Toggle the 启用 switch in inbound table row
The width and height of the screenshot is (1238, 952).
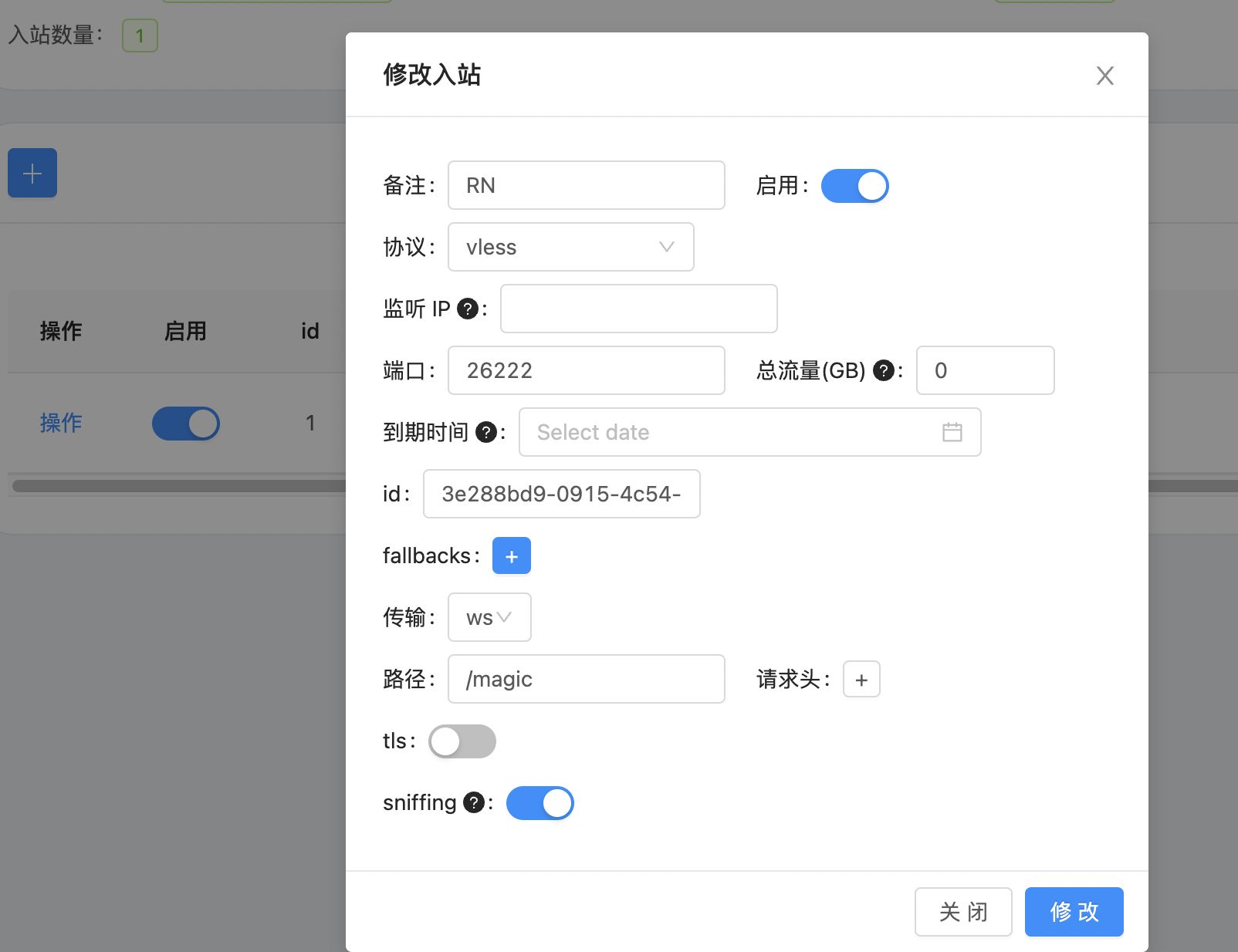pyautogui.click(x=186, y=424)
